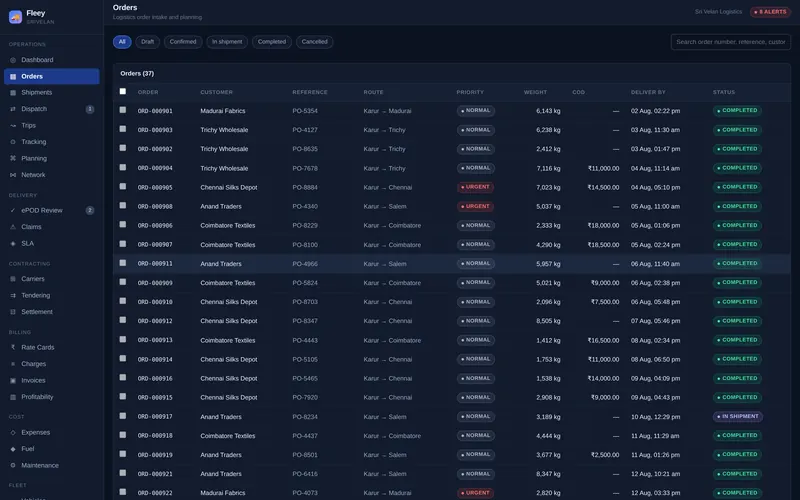Click the Carriers sidebar icon
The width and height of the screenshot is (800, 500).
click(x=13, y=279)
